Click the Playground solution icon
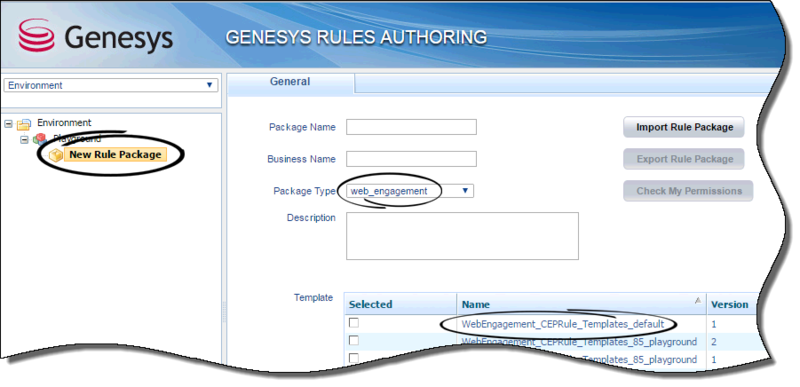 39,139
